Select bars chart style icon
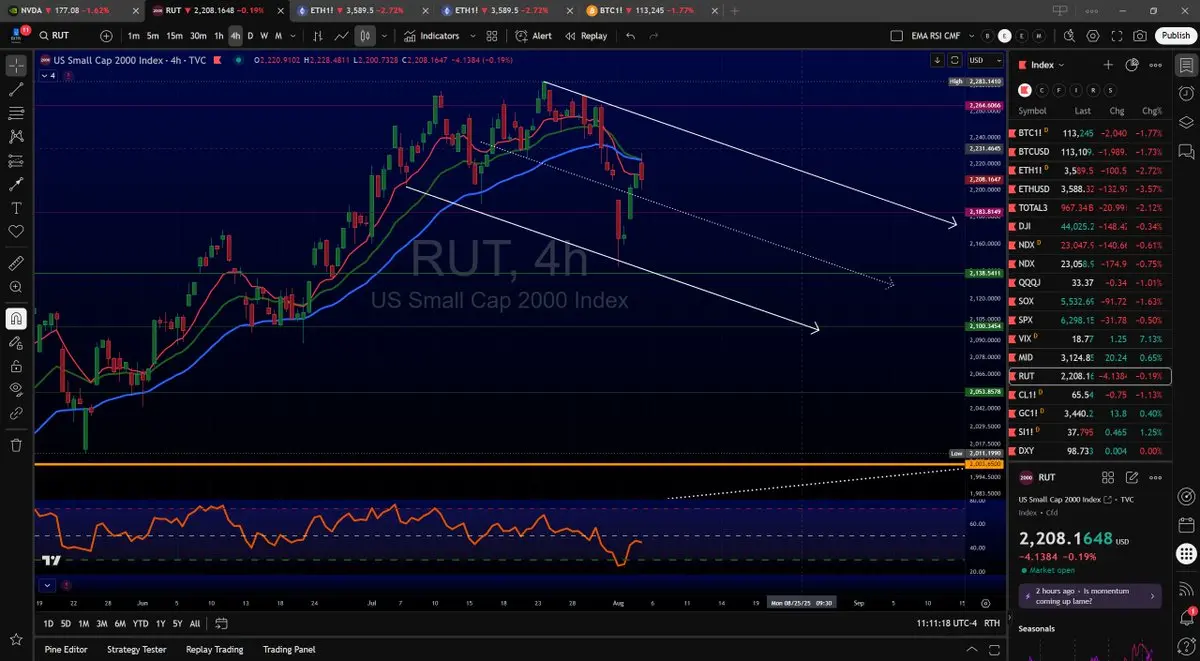Image resolution: width=1200 pixels, height=661 pixels. (x=320, y=35)
